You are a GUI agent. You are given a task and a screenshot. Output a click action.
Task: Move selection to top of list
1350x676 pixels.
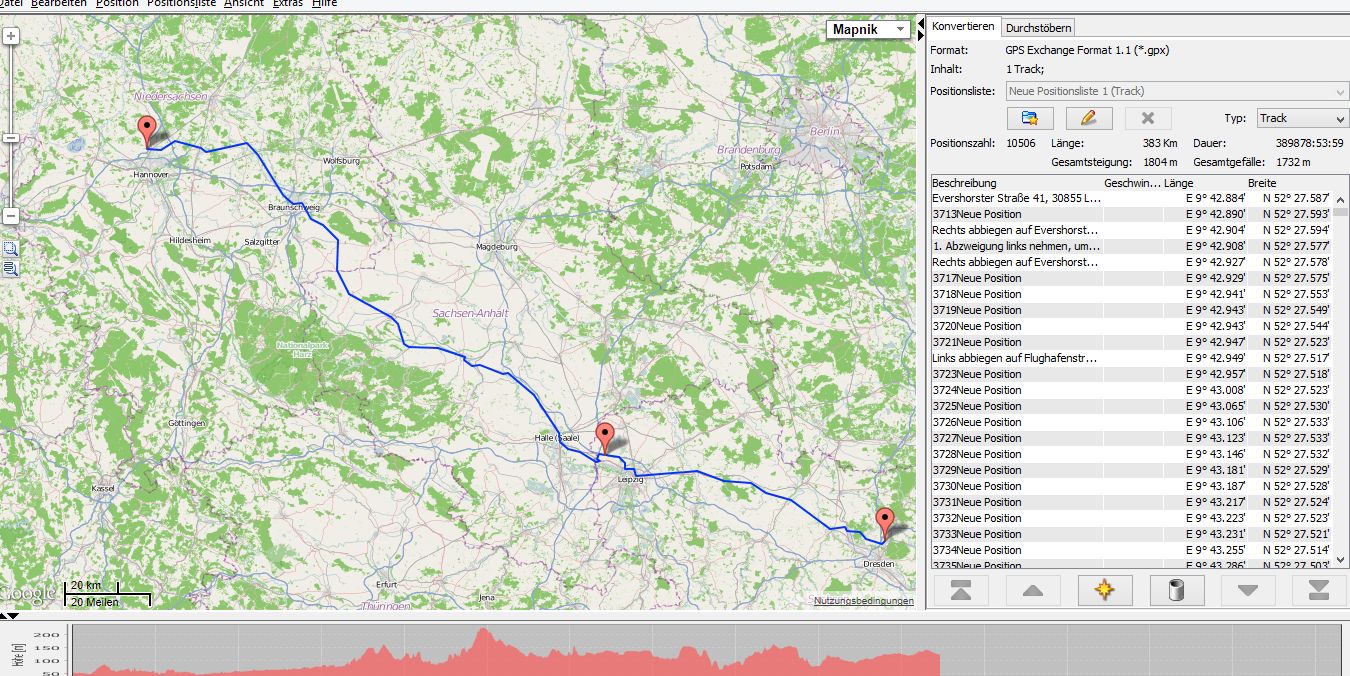tap(960, 590)
